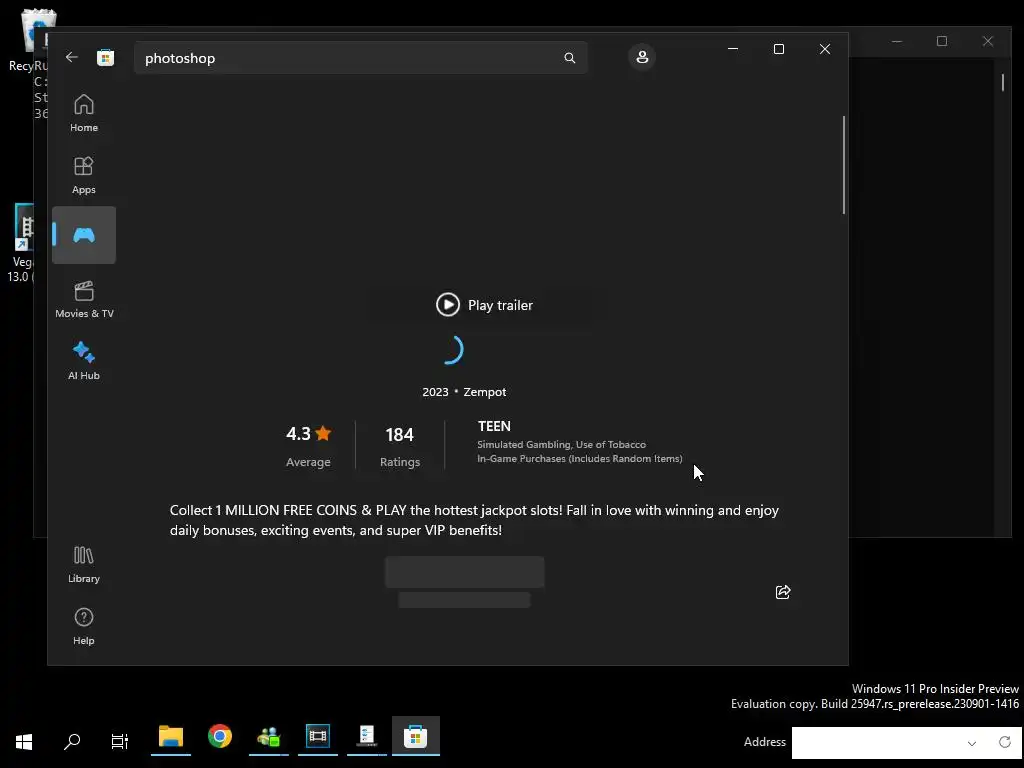Maximize the background terminal window
This screenshot has width=1024, height=768.
click(942, 41)
